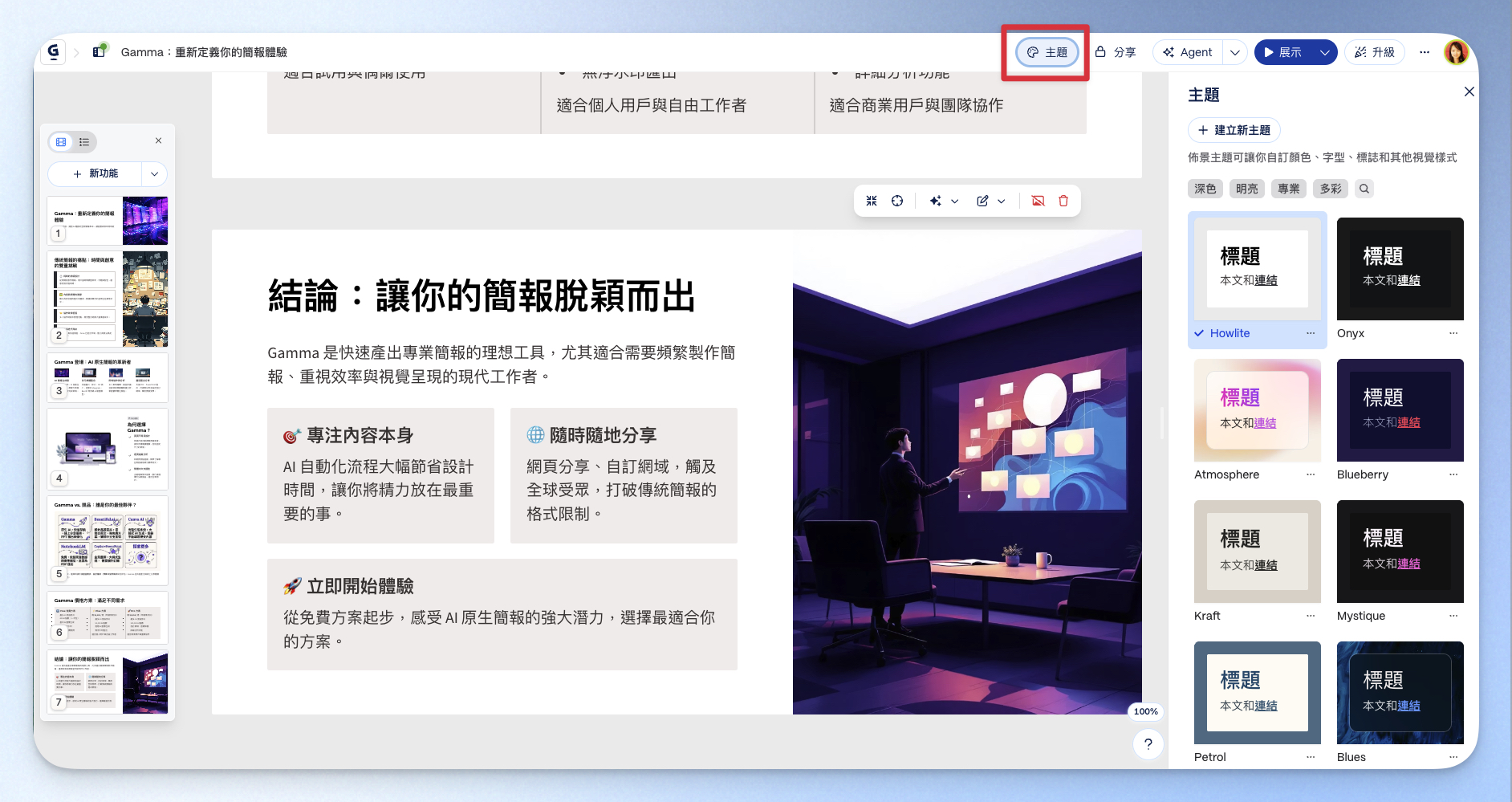Click the red delete card trash icon
The height and width of the screenshot is (802, 1512).
(x=1063, y=202)
